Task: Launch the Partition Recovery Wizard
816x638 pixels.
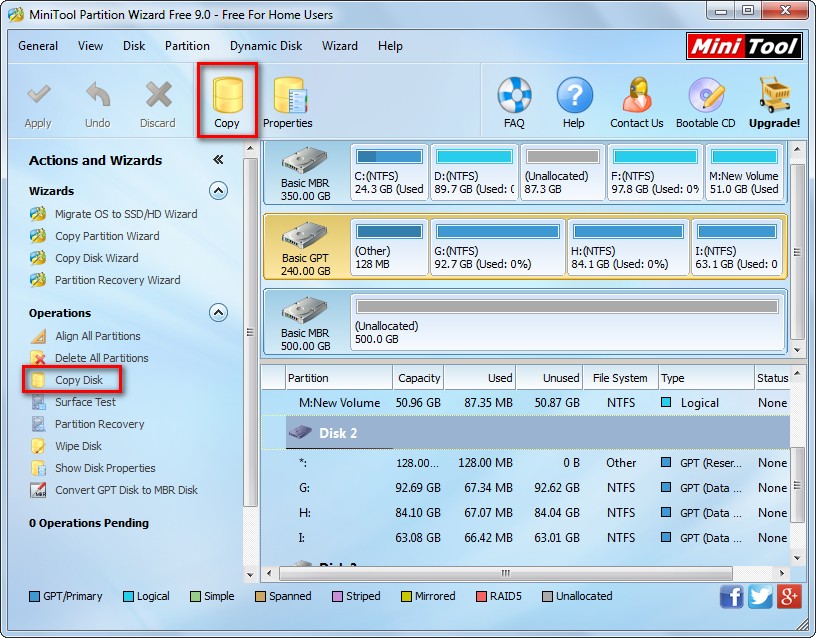Action: 118,280
